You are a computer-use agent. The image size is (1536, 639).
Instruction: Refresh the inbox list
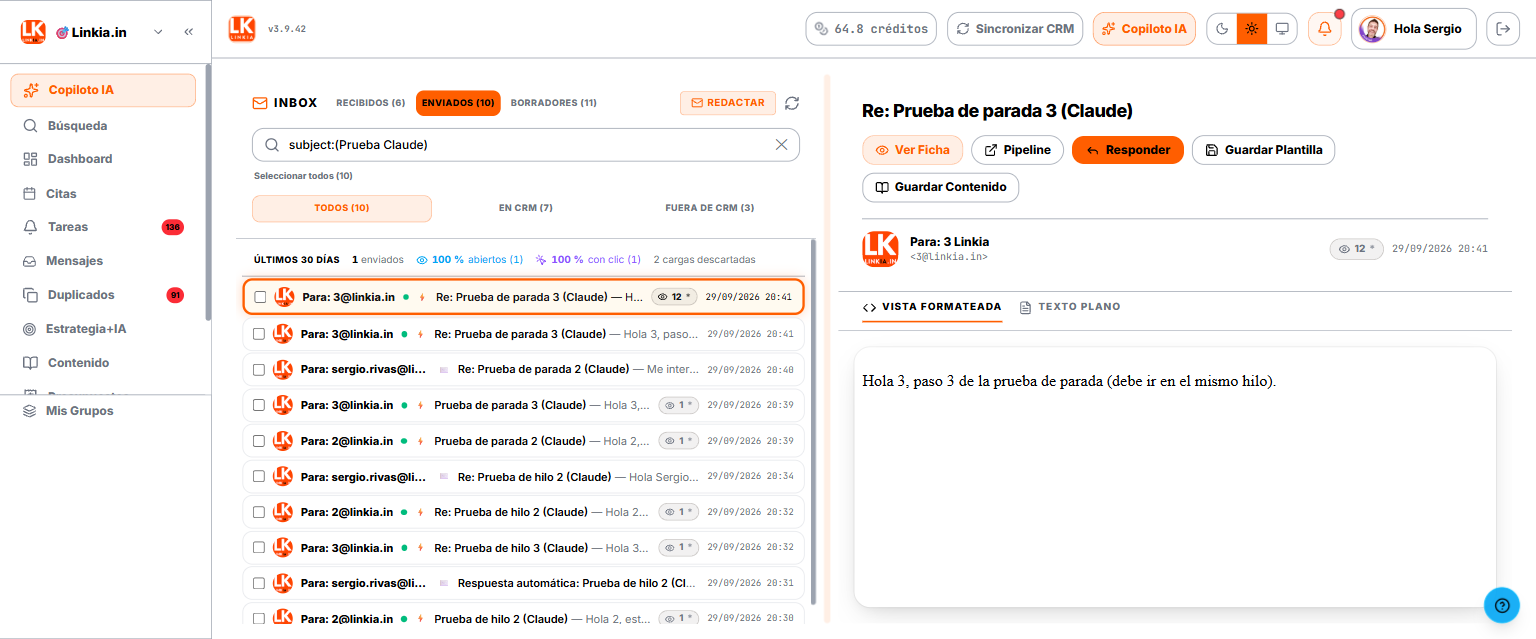792,103
